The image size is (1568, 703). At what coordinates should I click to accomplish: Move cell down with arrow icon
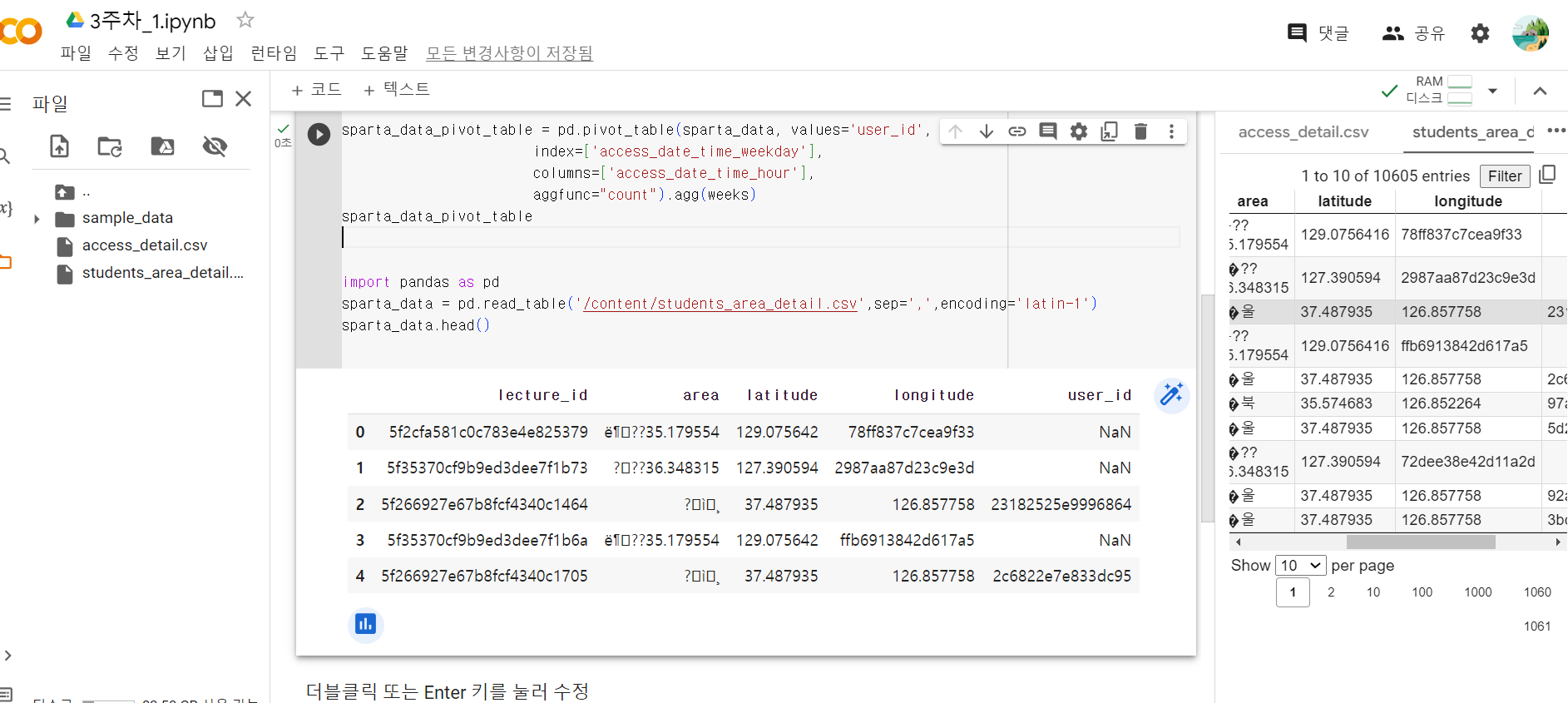click(x=986, y=131)
